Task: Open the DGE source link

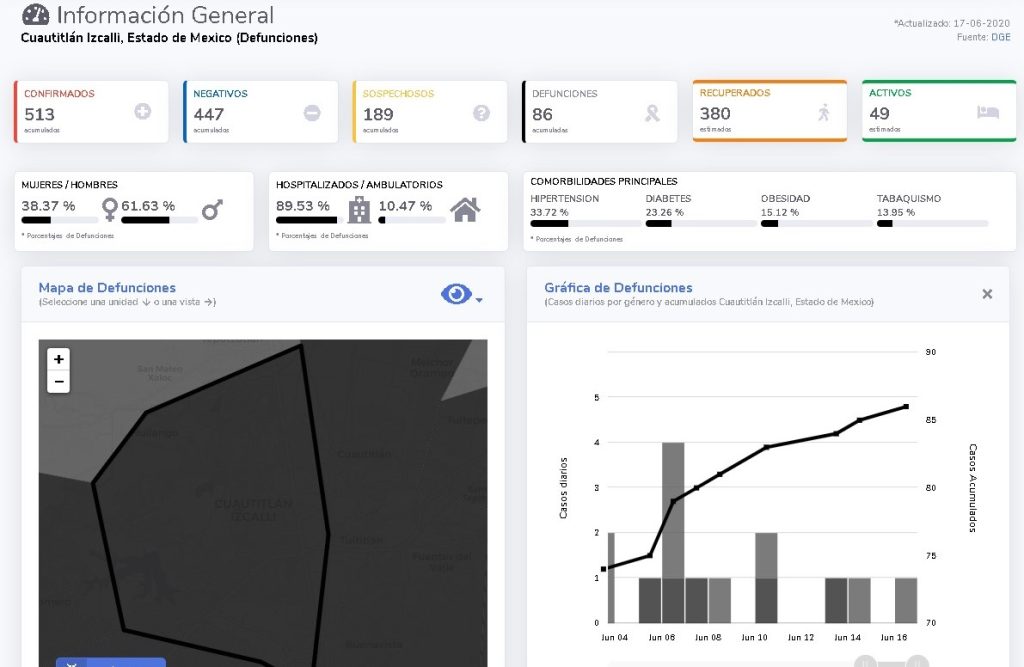Action: coord(1000,37)
